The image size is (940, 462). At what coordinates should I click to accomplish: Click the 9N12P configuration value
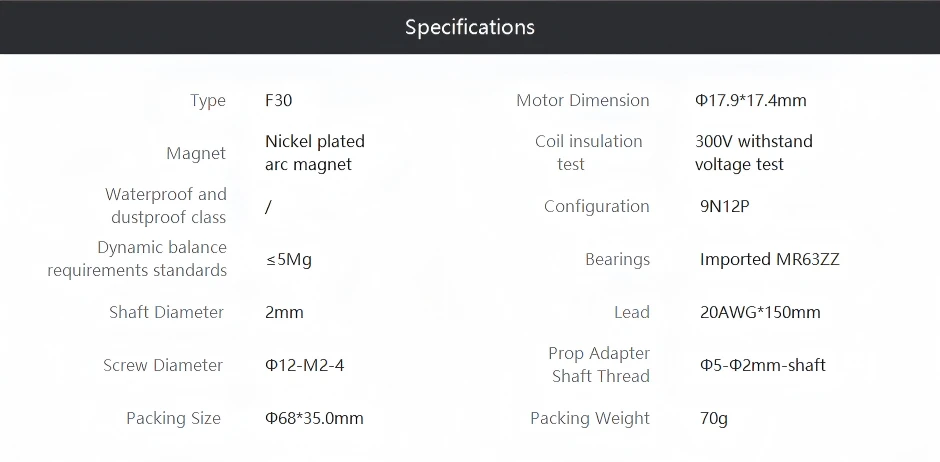click(x=725, y=206)
